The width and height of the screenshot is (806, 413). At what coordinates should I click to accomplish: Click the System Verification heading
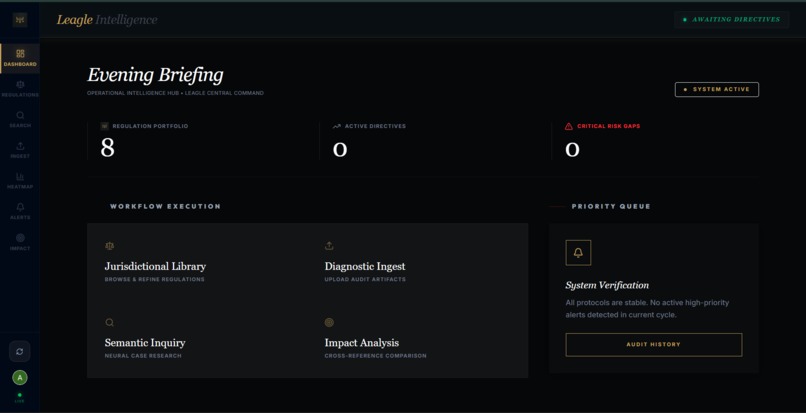(x=607, y=285)
